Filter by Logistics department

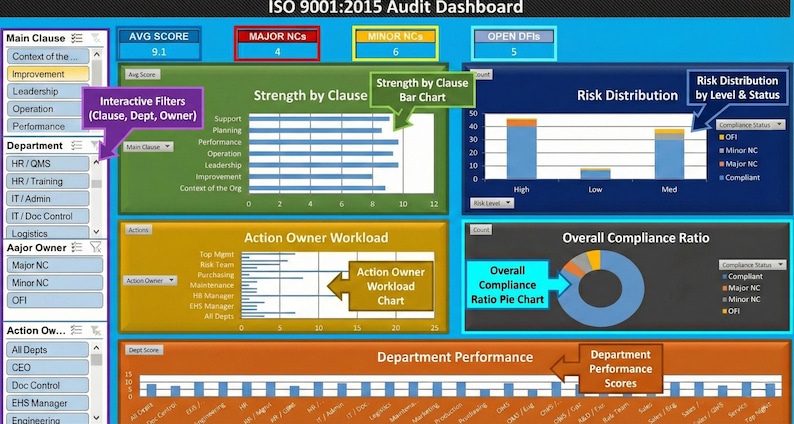click(x=48, y=233)
